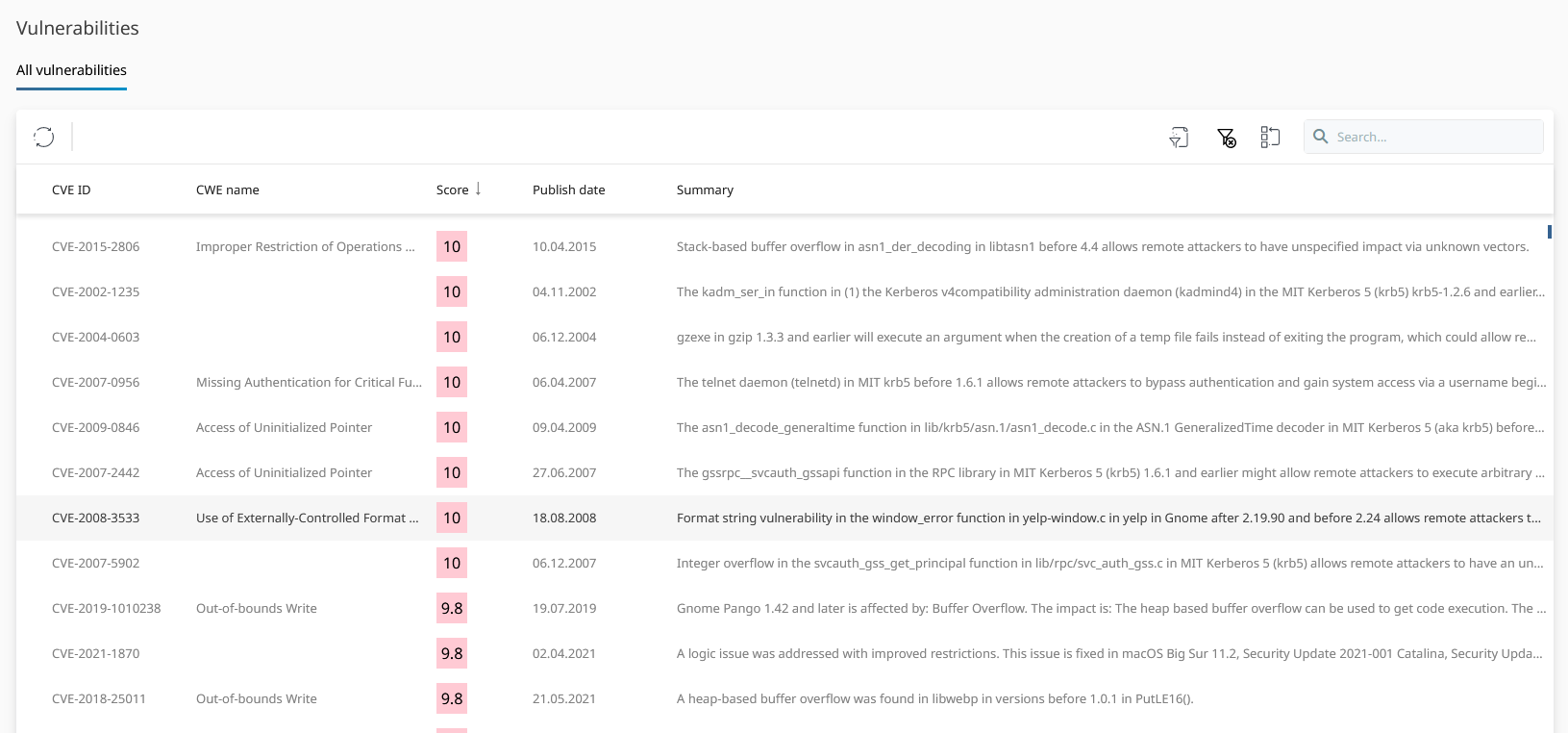The image size is (1568, 733).
Task: Select the CVE-2008-3533 row
Action: pos(95,518)
